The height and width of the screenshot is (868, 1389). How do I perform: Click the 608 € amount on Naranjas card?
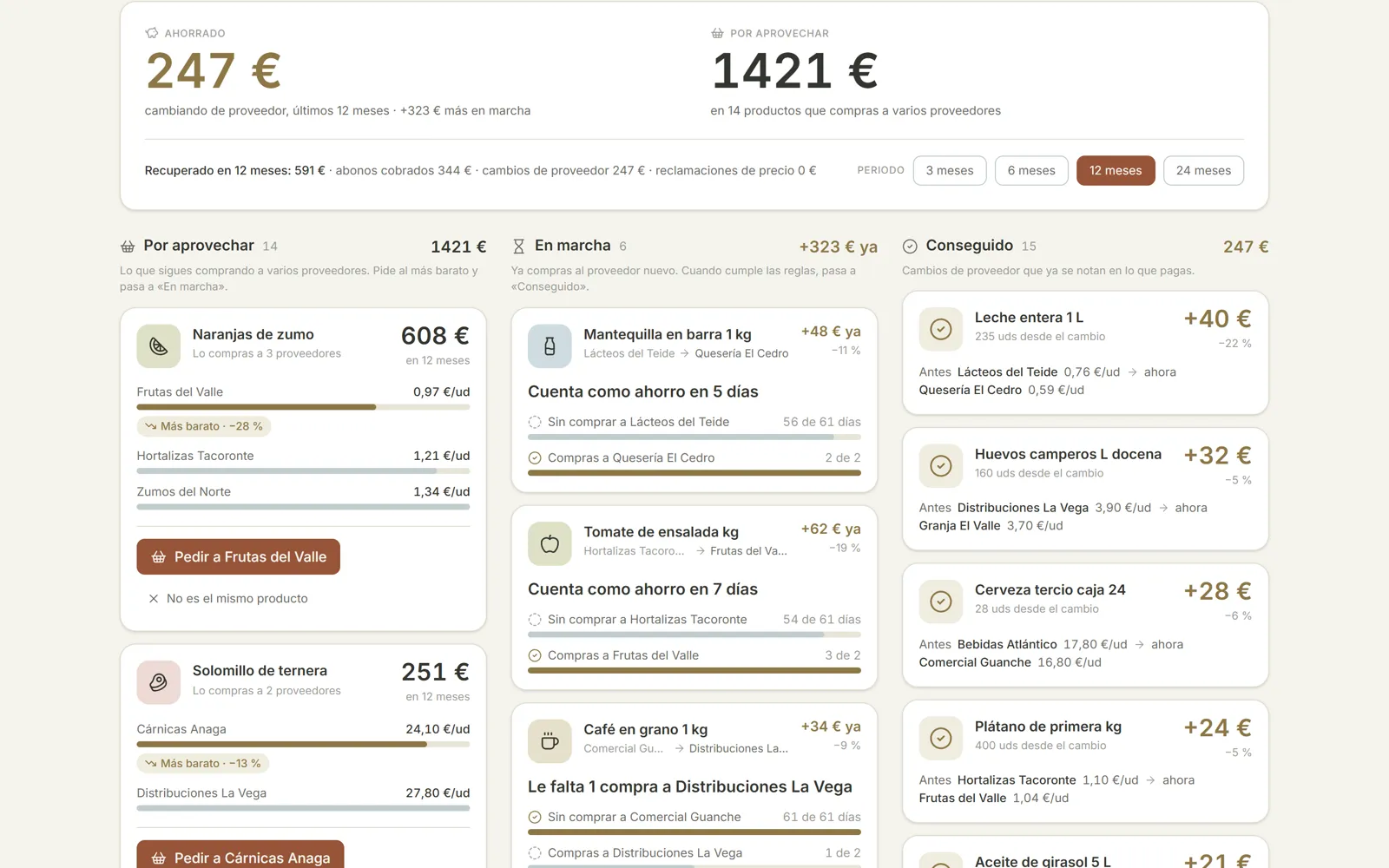[435, 336]
